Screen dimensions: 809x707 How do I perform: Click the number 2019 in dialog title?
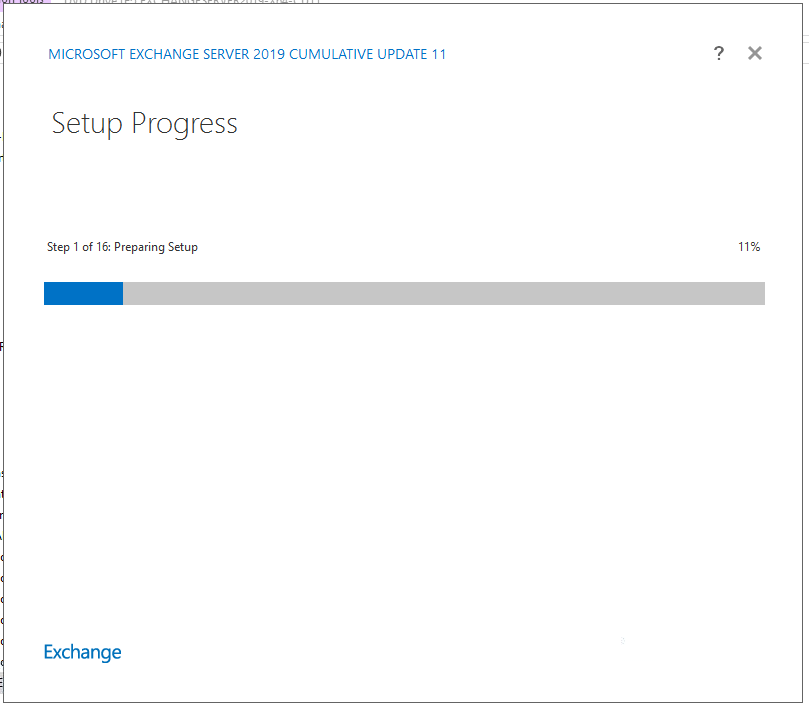click(x=269, y=55)
